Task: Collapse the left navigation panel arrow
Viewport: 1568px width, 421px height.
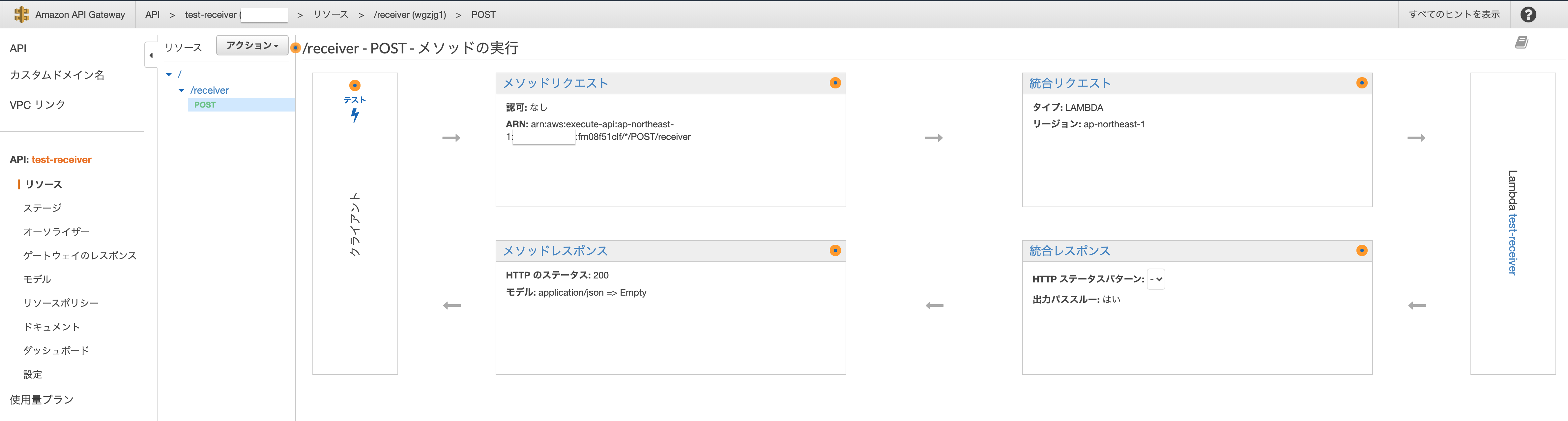Action: pos(151,55)
